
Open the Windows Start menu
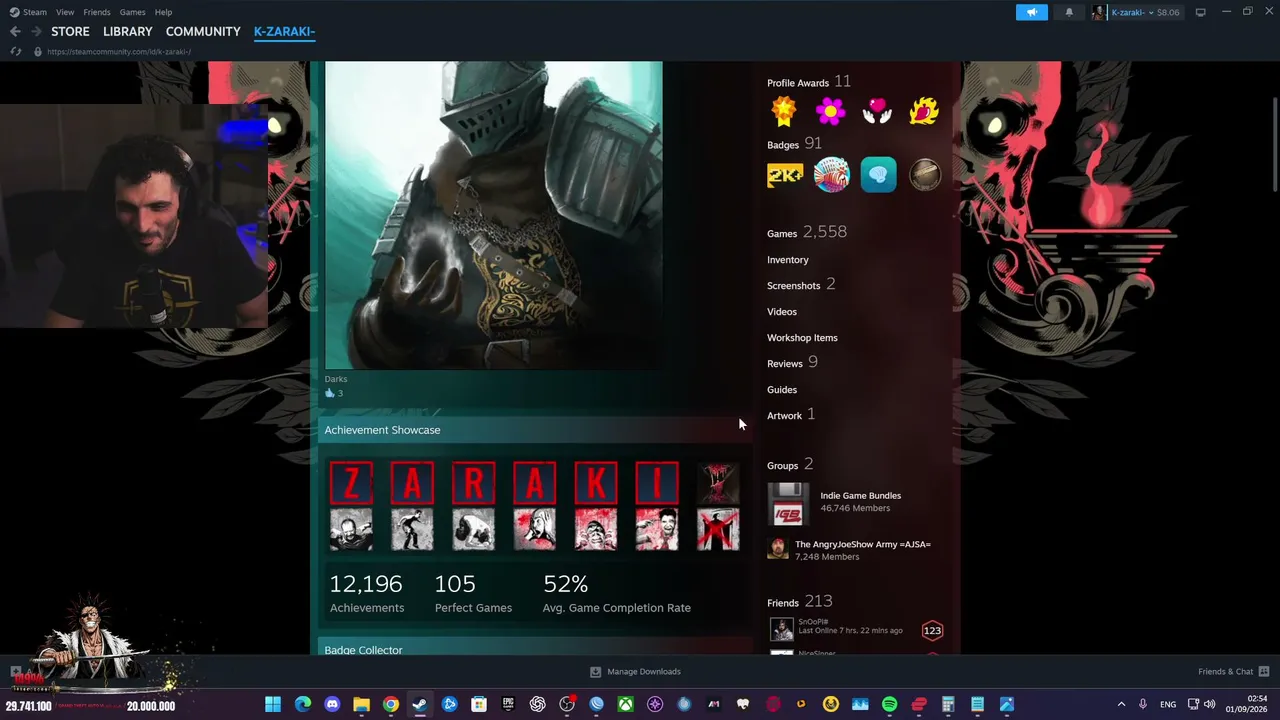273,704
